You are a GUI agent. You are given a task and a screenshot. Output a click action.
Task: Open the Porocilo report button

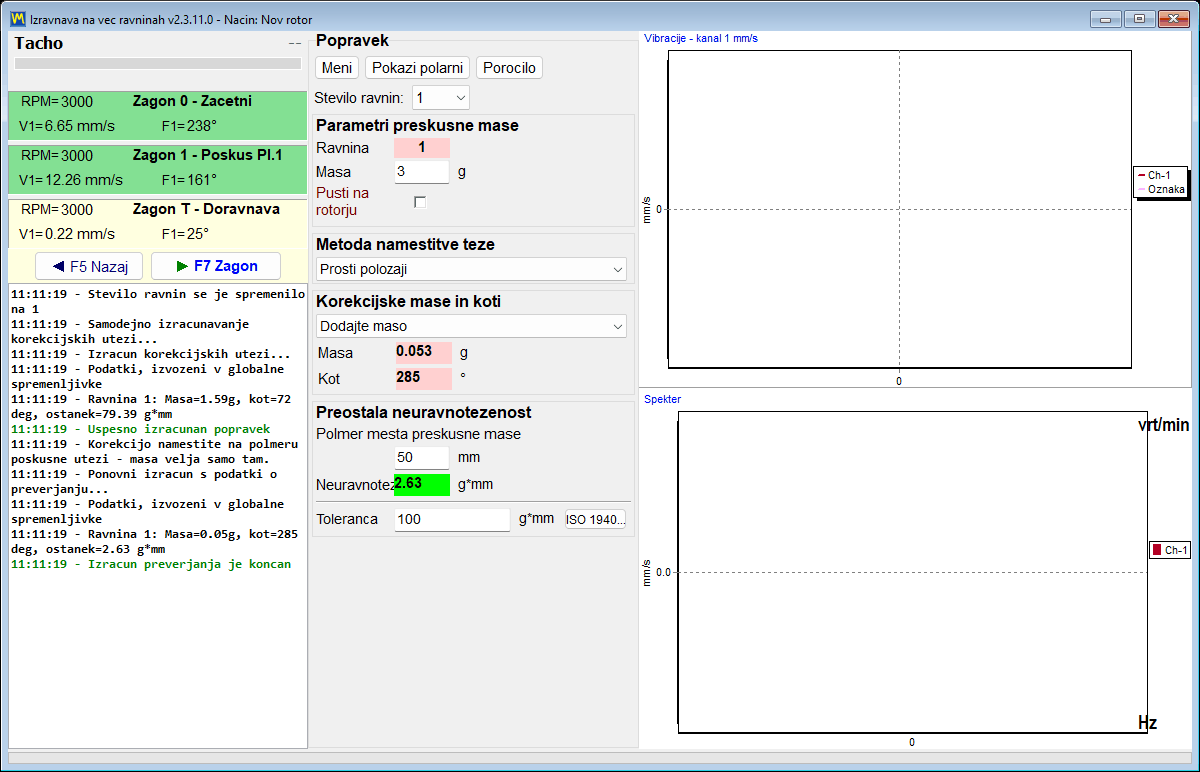[x=509, y=68]
